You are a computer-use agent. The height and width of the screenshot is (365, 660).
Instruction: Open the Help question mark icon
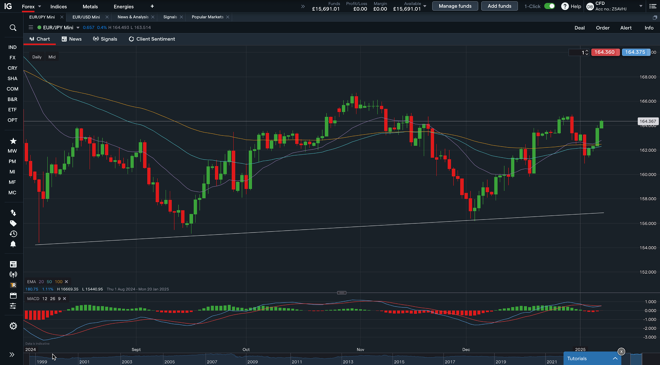(565, 6)
